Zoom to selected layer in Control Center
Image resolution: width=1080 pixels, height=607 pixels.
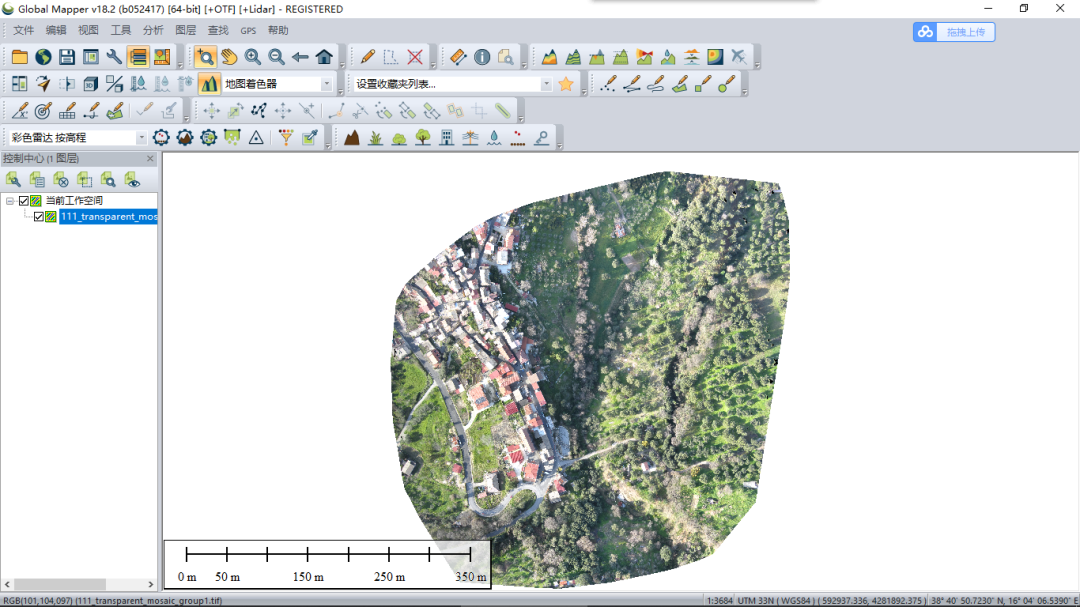click(x=108, y=181)
